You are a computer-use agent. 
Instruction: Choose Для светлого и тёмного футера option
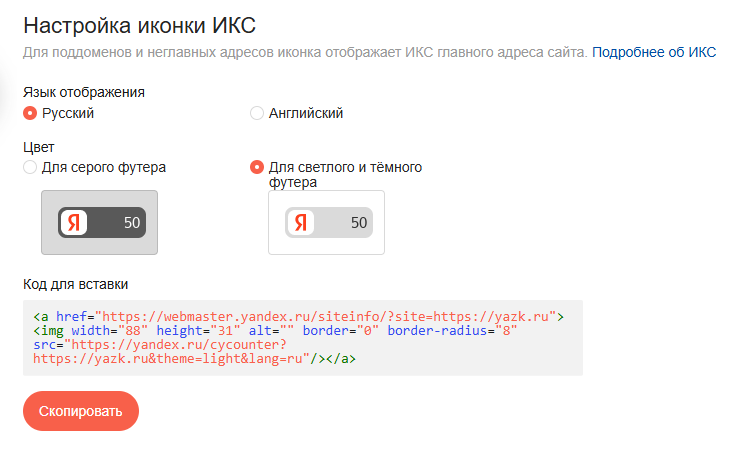coord(256,167)
